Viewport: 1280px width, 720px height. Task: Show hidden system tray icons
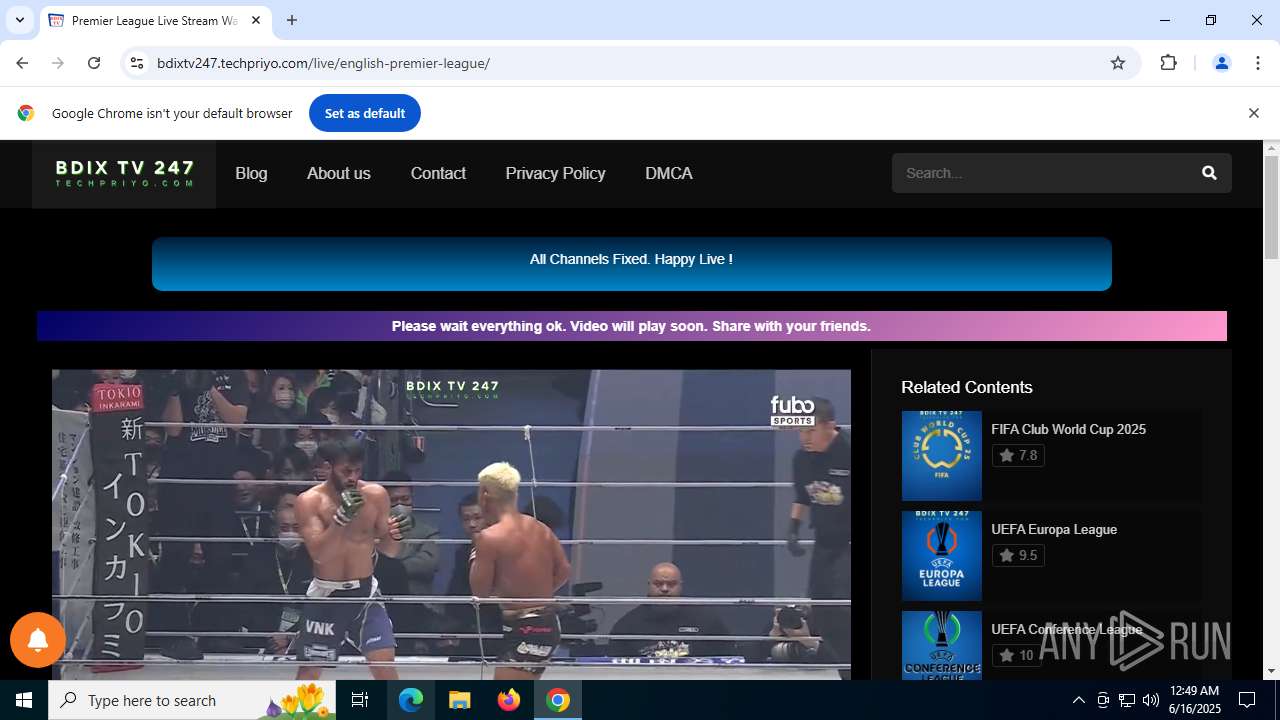click(1078, 700)
